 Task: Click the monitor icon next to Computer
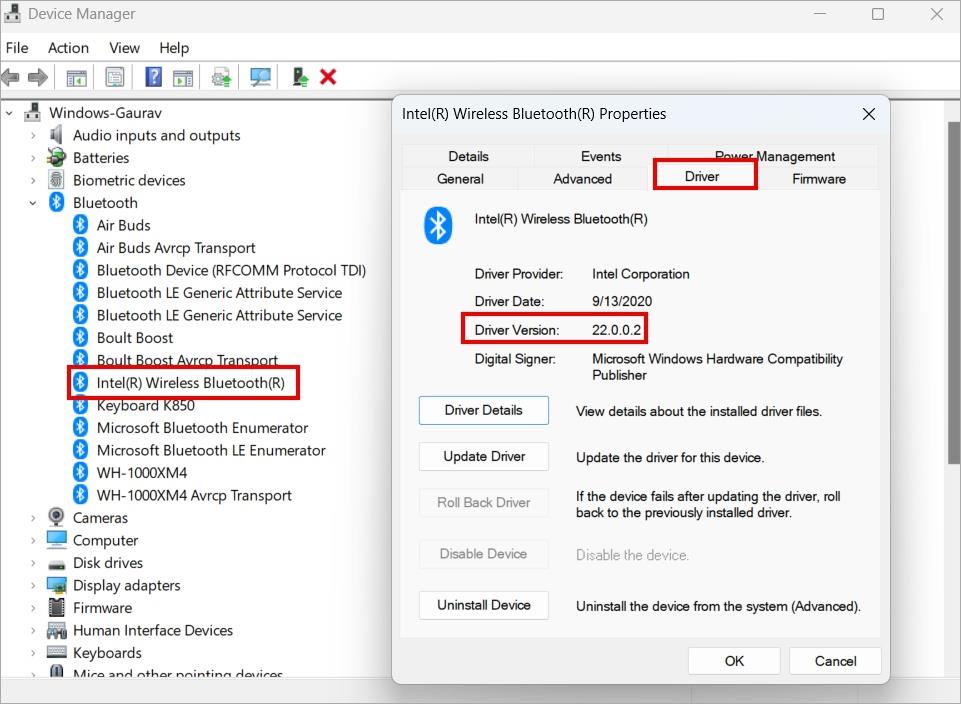click(56, 540)
